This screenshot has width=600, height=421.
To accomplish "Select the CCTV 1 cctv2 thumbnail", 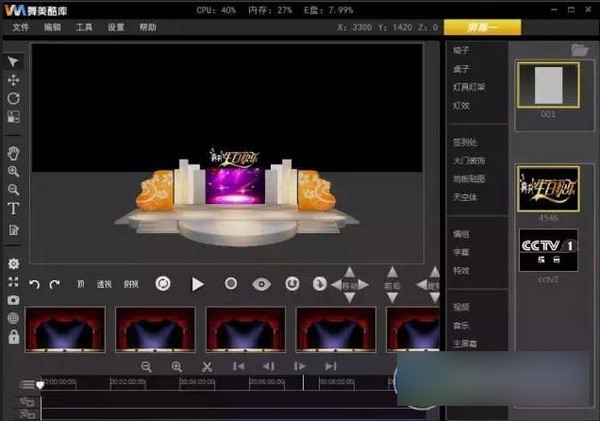I will [548, 250].
